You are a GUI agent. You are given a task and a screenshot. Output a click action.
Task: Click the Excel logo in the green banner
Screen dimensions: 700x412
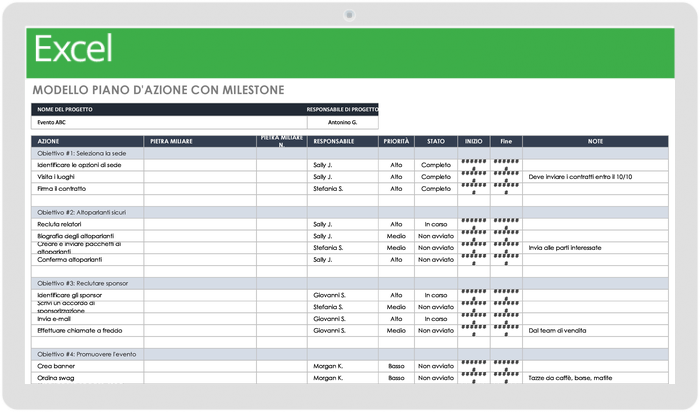tap(73, 49)
